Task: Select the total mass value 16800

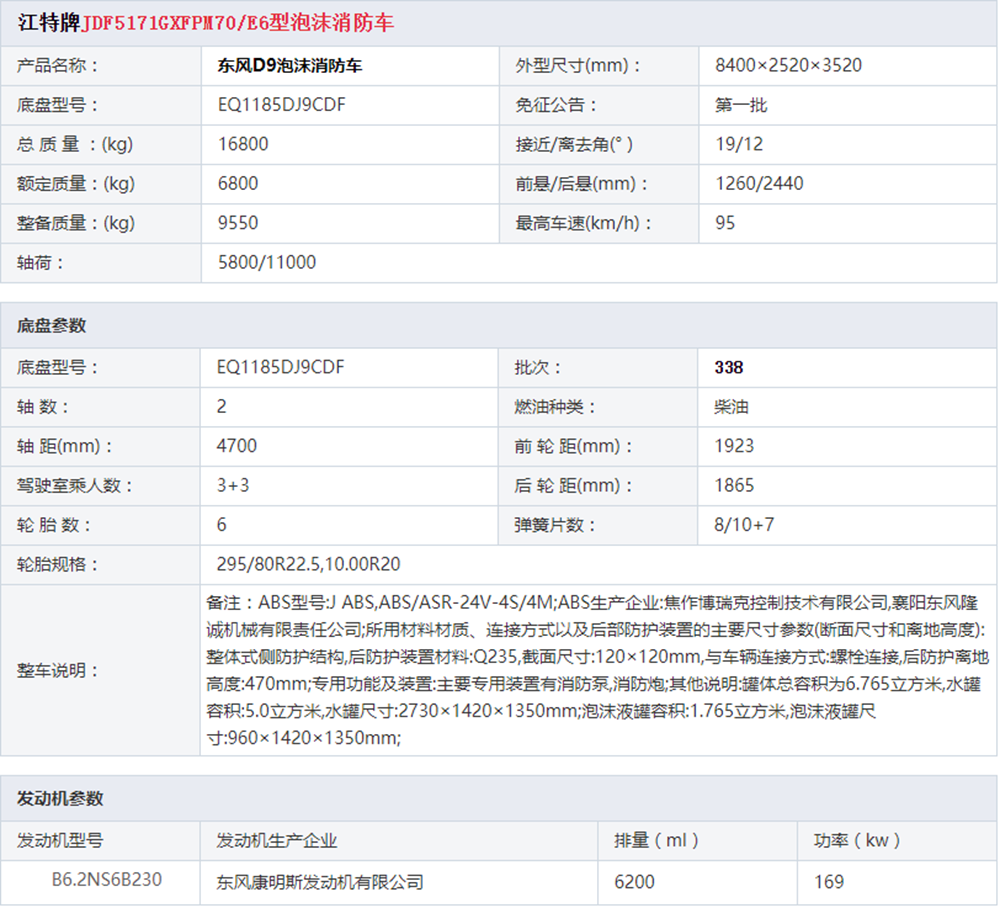Action: [x=243, y=144]
